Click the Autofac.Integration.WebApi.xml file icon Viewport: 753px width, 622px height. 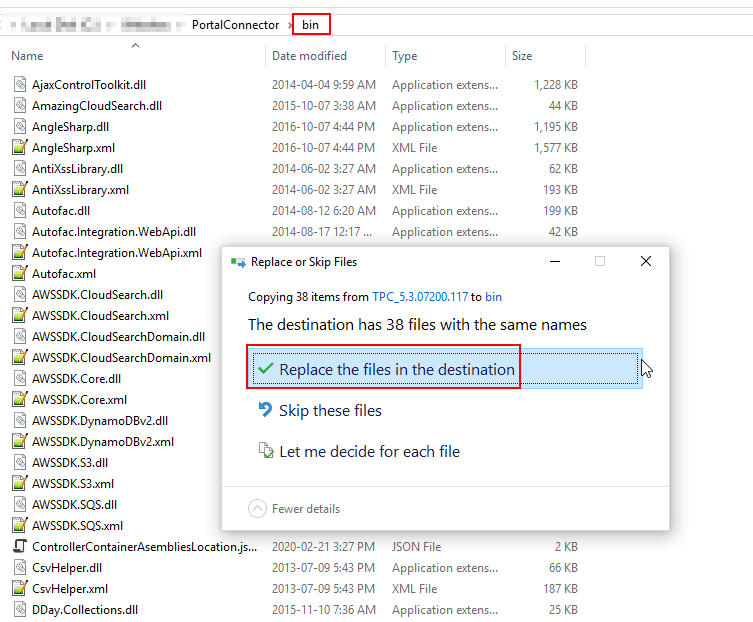20,253
